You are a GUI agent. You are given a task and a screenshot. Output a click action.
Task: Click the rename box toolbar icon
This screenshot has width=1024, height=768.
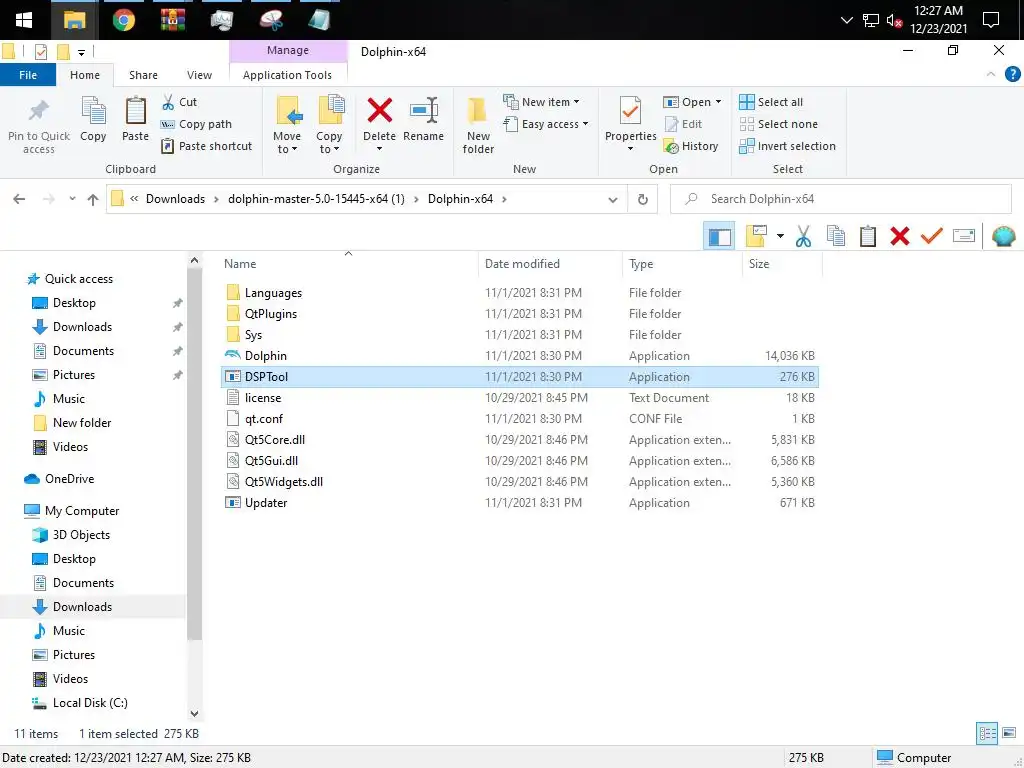(964, 236)
